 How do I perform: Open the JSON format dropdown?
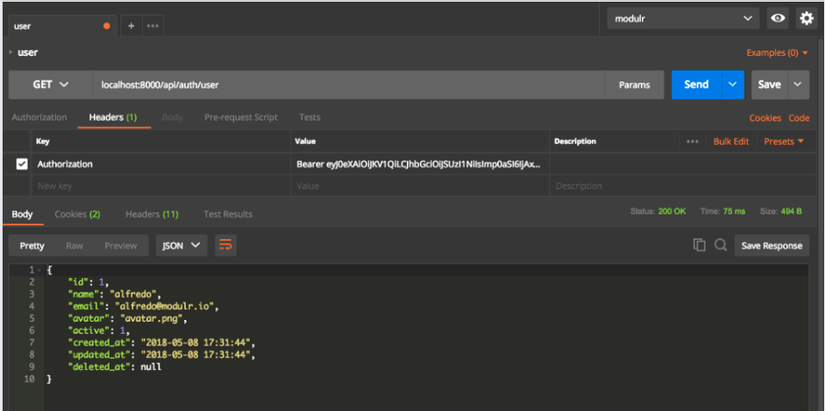tap(181, 245)
